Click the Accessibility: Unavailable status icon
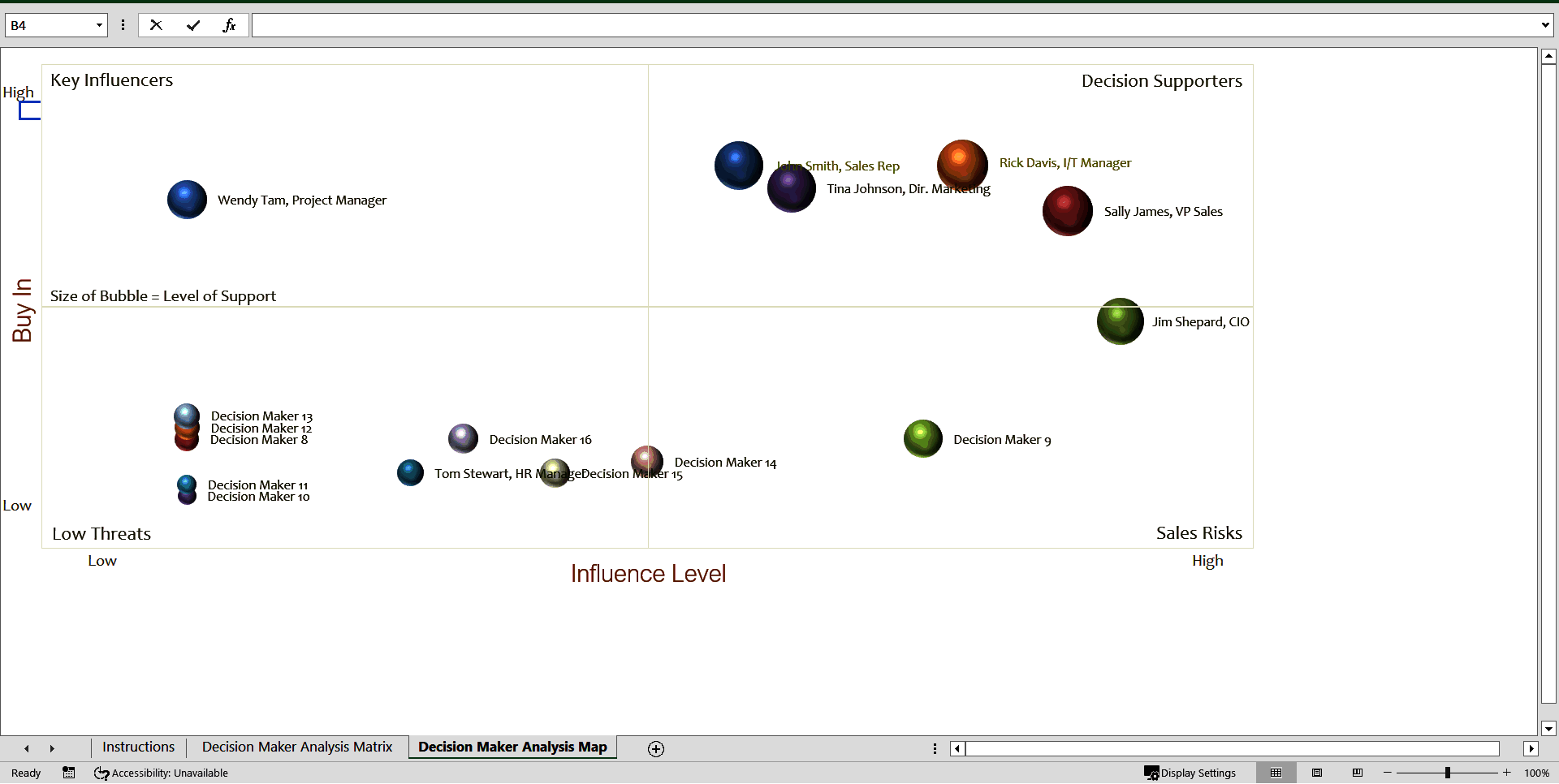Image resolution: width=1559 pixels, height=784 pixels. 160,773
